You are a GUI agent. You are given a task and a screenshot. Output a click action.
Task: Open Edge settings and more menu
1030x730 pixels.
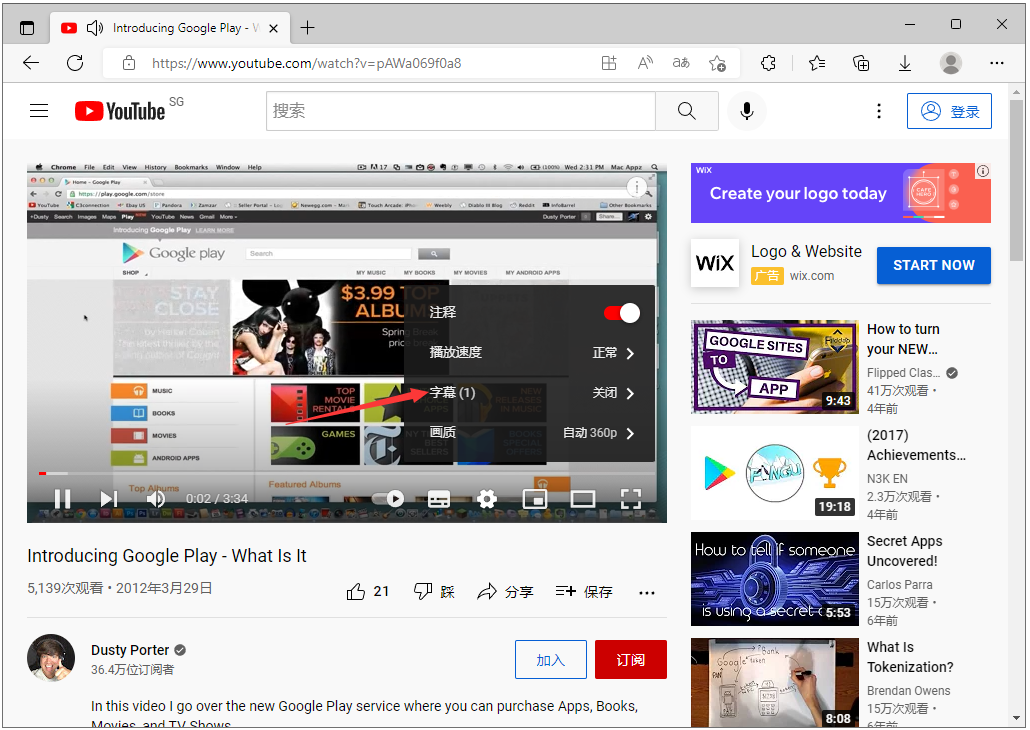click(996, 63)
